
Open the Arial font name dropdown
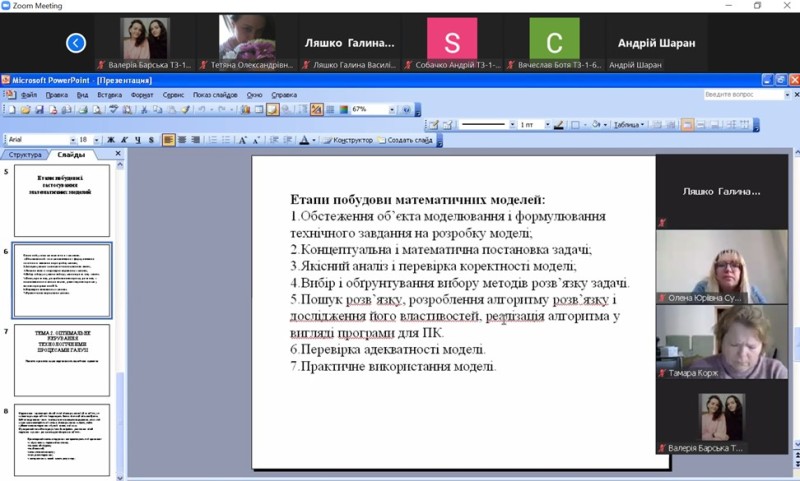tap(73, 140)
